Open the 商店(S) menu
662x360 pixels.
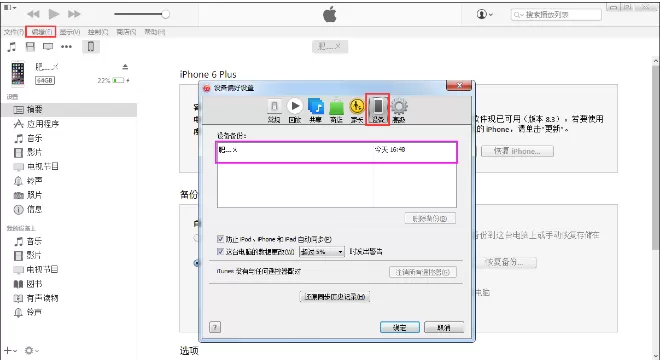pos(126,32)
